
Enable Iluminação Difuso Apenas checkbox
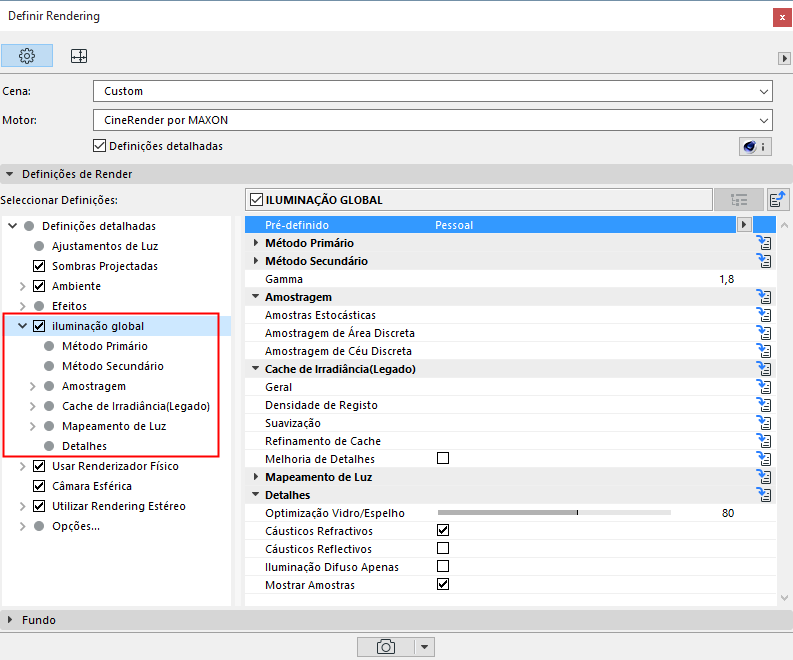pyautogui.click(x=443, y=566)
